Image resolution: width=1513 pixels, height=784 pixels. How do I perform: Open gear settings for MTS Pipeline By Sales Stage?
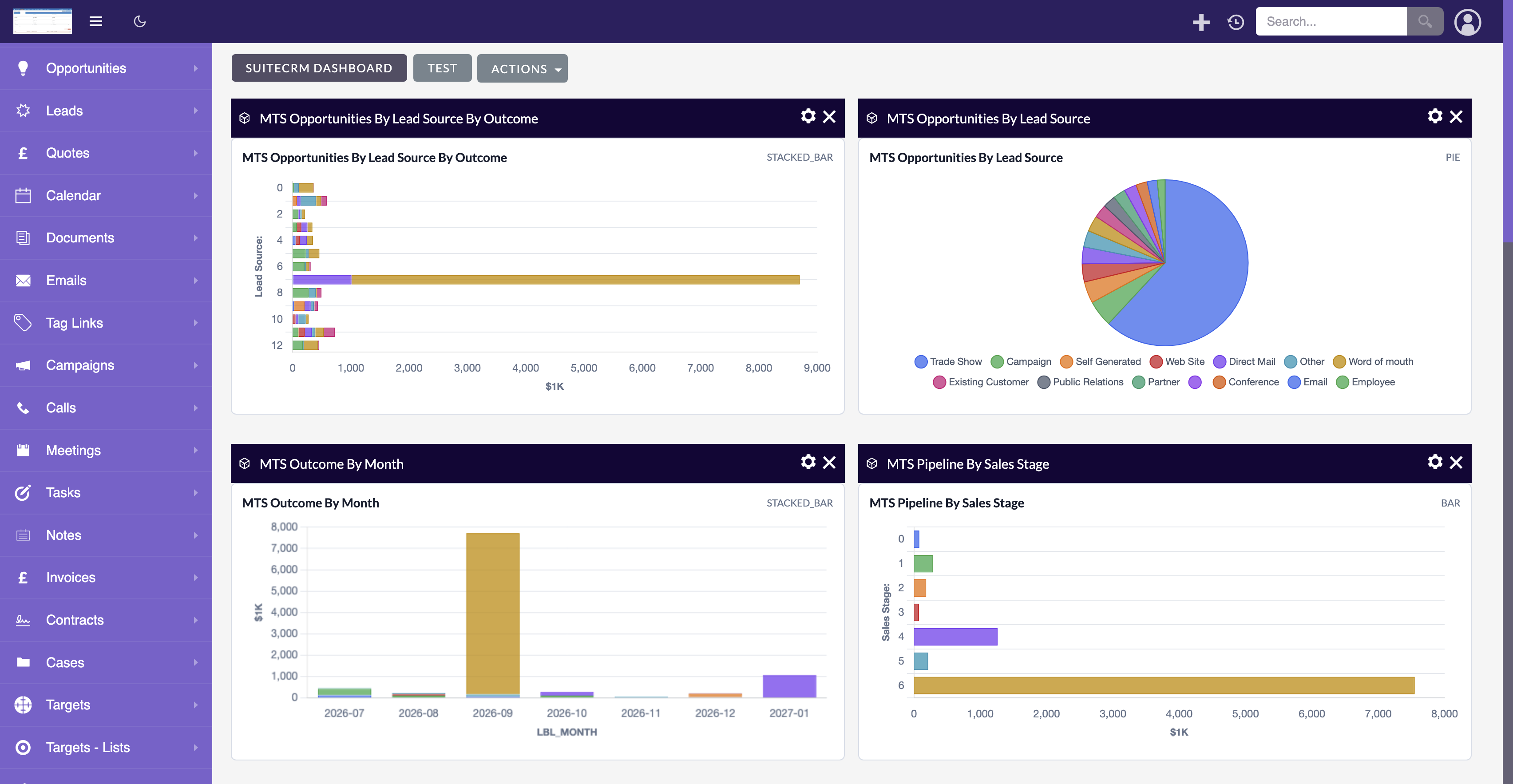(x=1435, y=462)
